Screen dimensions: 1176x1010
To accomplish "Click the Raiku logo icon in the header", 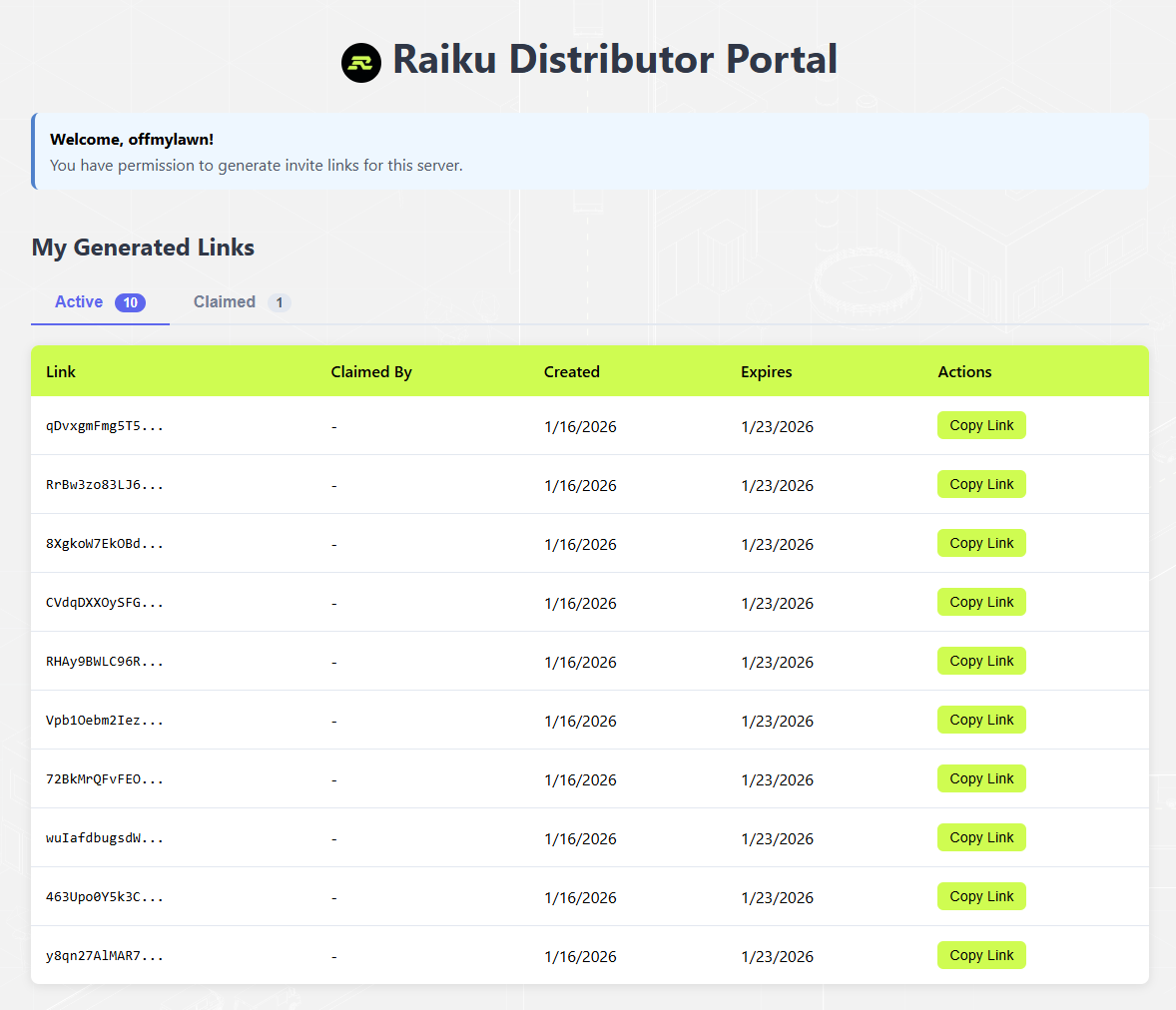I will tap(360, 62).
